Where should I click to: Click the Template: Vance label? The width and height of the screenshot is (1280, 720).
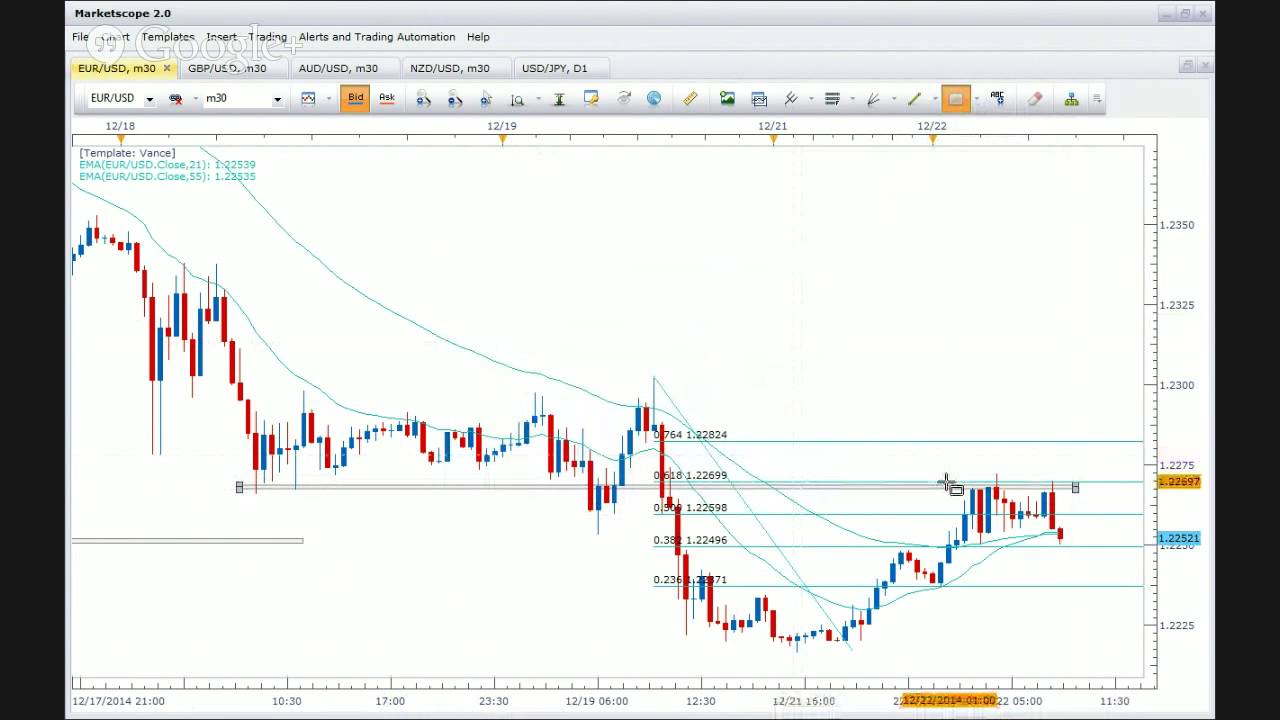point(127,153)
